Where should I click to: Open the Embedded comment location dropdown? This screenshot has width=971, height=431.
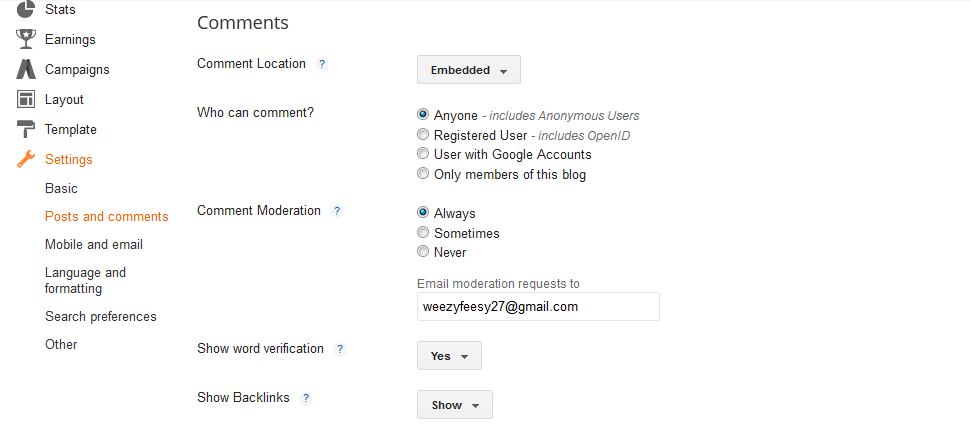coord(468,70)
